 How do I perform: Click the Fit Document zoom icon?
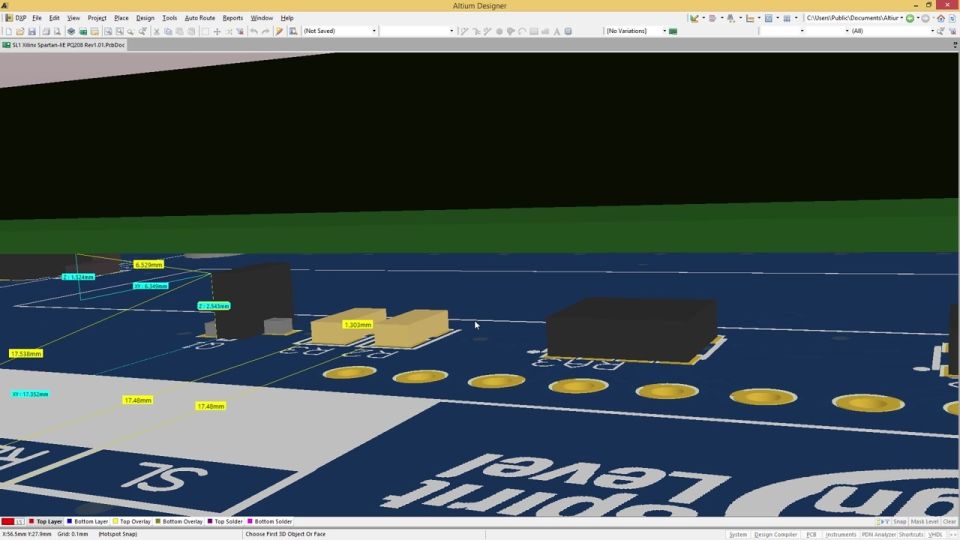(108, 31)
